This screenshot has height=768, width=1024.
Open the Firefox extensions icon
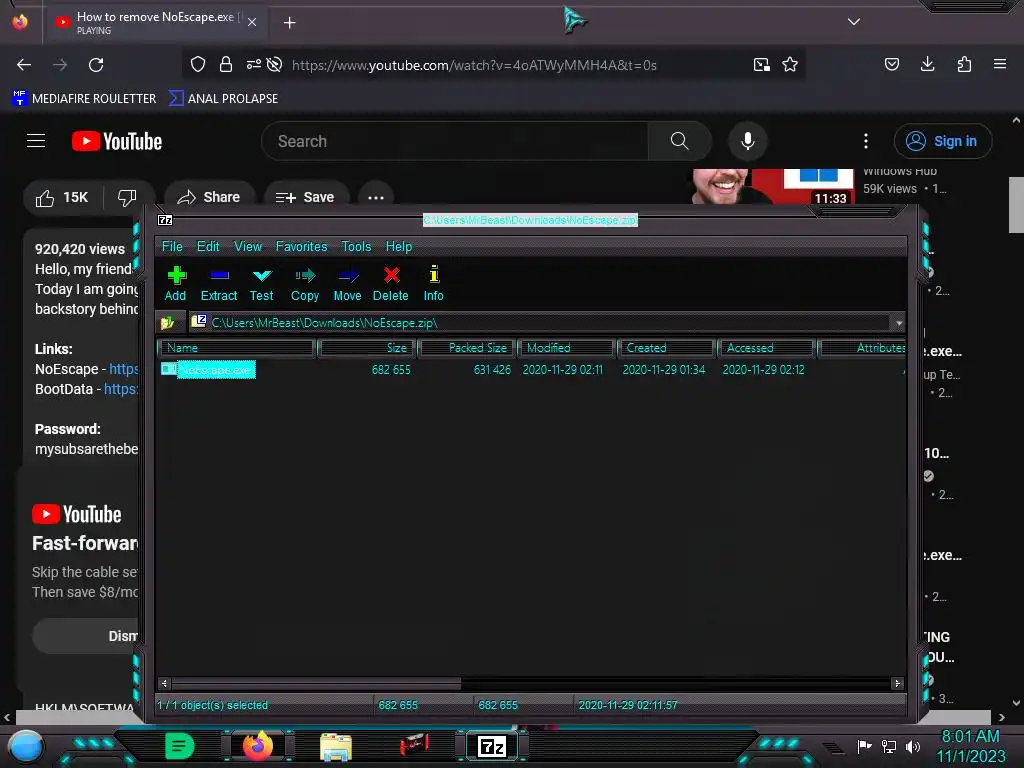[964, 64]
